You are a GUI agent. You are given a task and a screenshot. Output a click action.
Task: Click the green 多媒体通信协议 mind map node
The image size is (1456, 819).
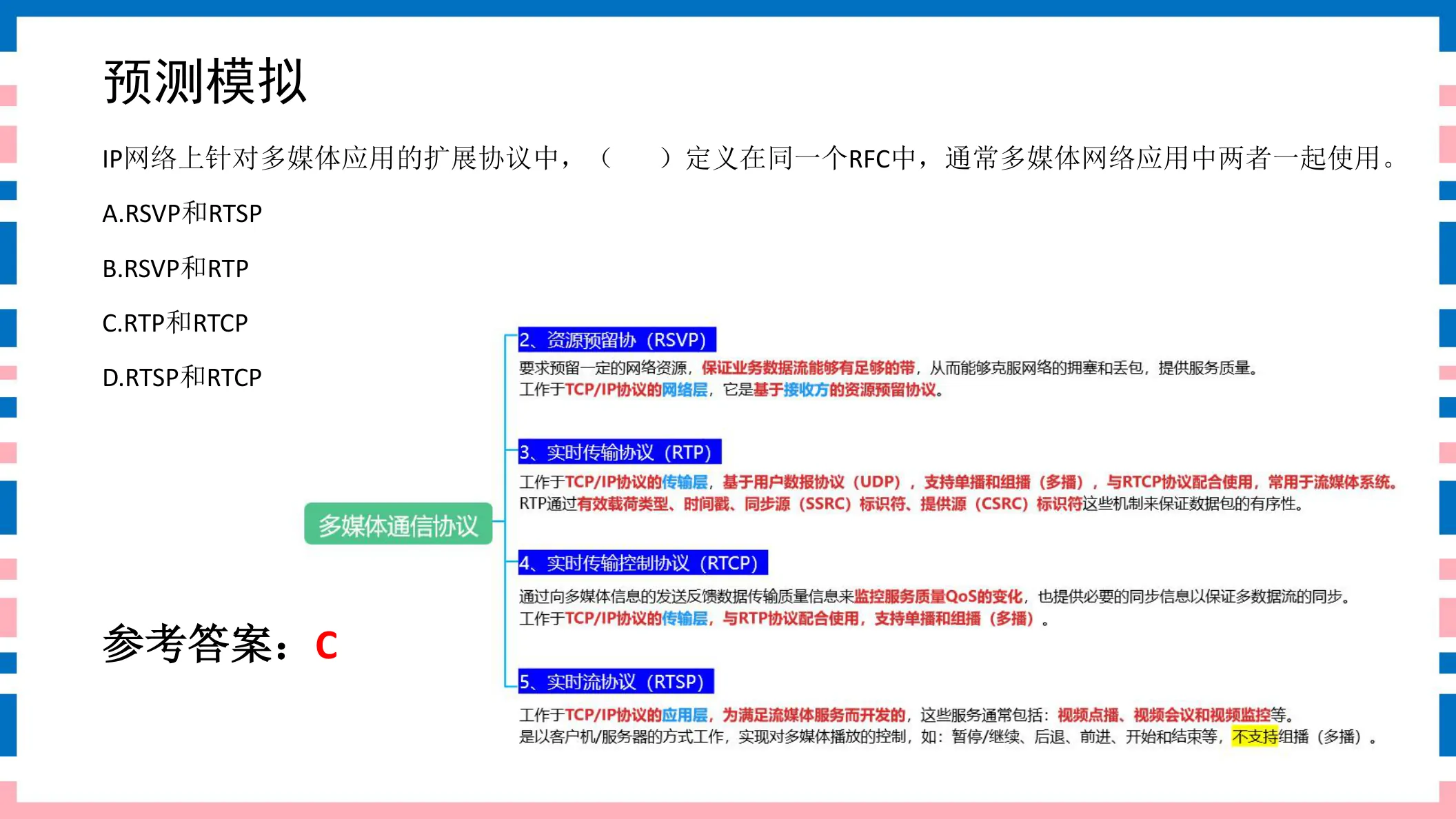[398, 525]
